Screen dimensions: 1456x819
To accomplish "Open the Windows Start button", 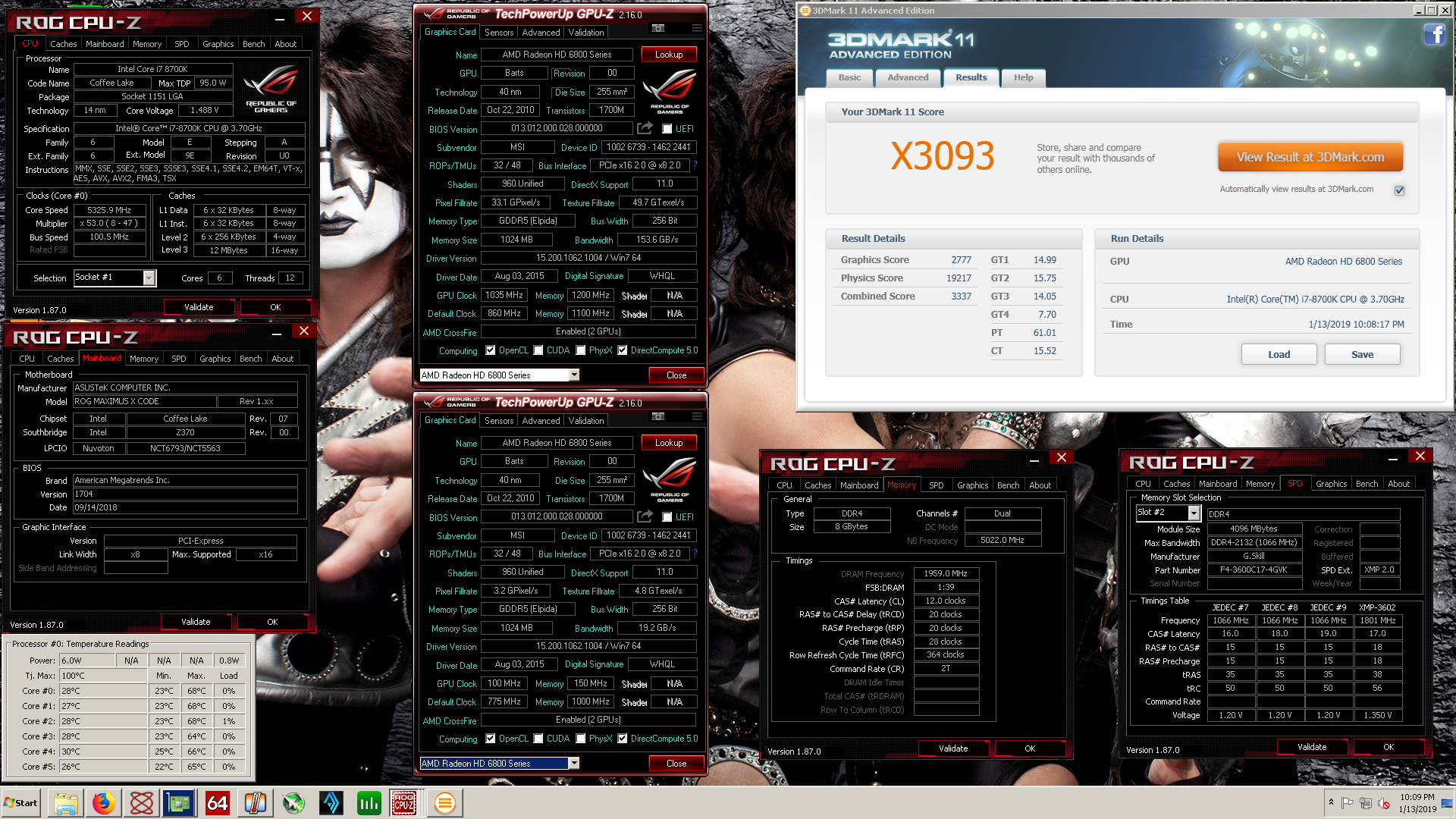I will click(x=21, y=803).
